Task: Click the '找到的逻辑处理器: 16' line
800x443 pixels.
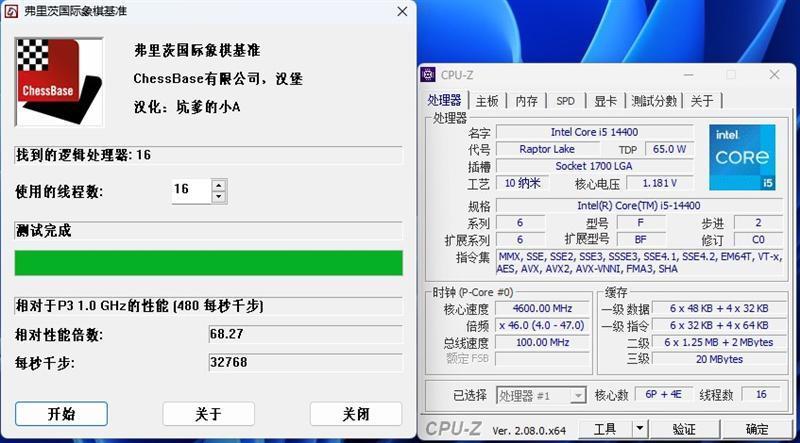Action: click(208, 155)
